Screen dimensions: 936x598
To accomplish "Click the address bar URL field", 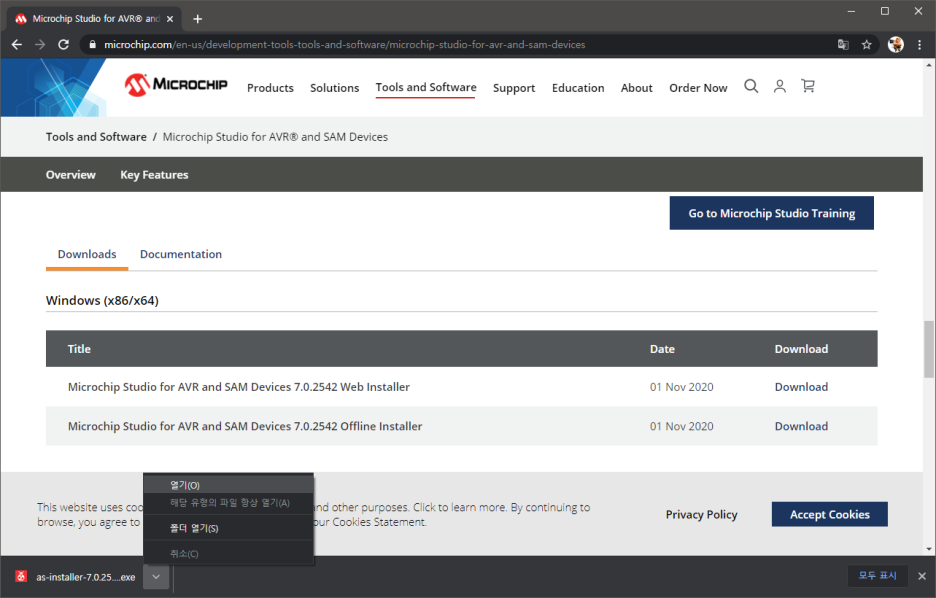I will 450,45.
